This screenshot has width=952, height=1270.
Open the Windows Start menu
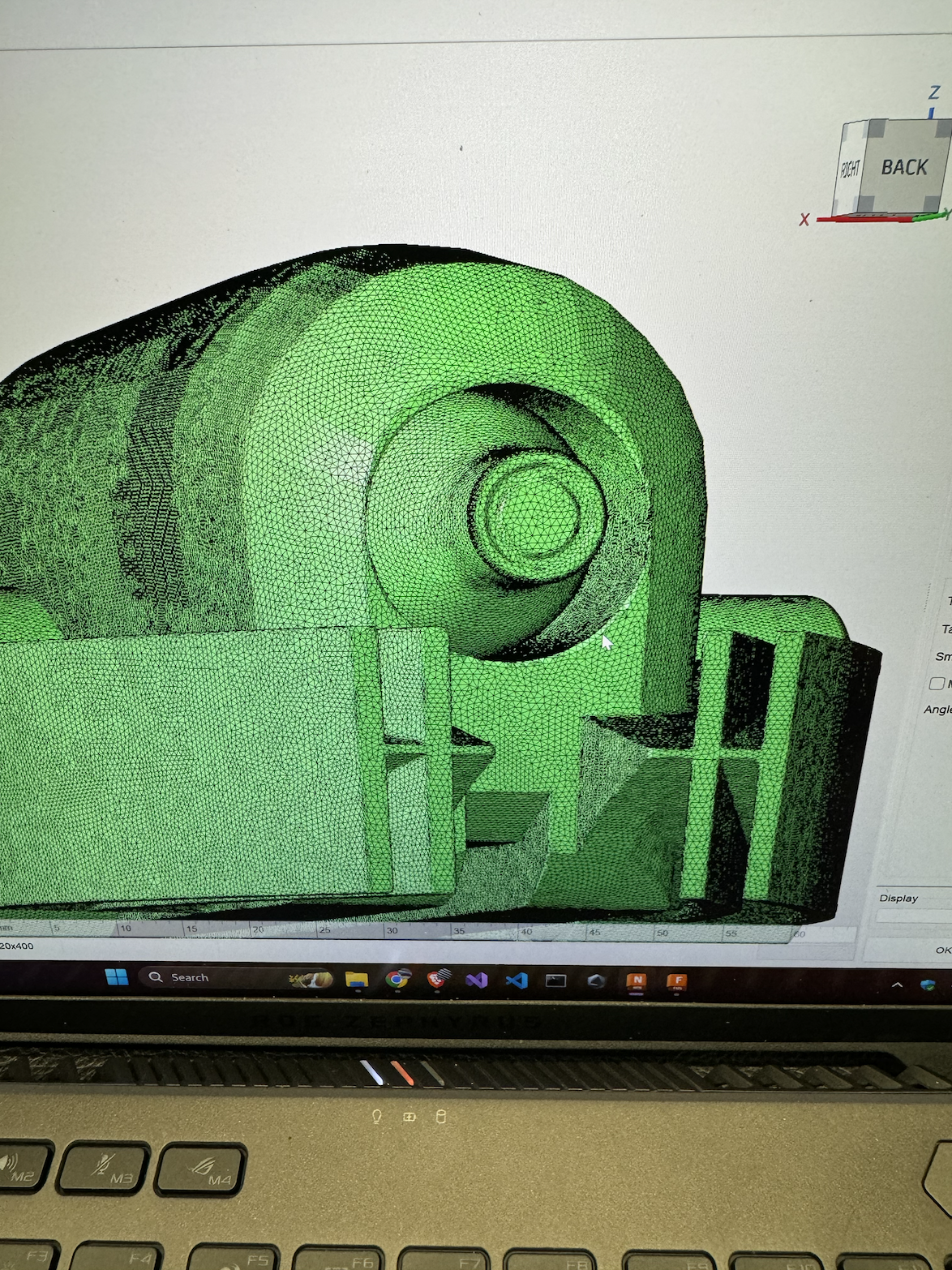coord(117,977)
